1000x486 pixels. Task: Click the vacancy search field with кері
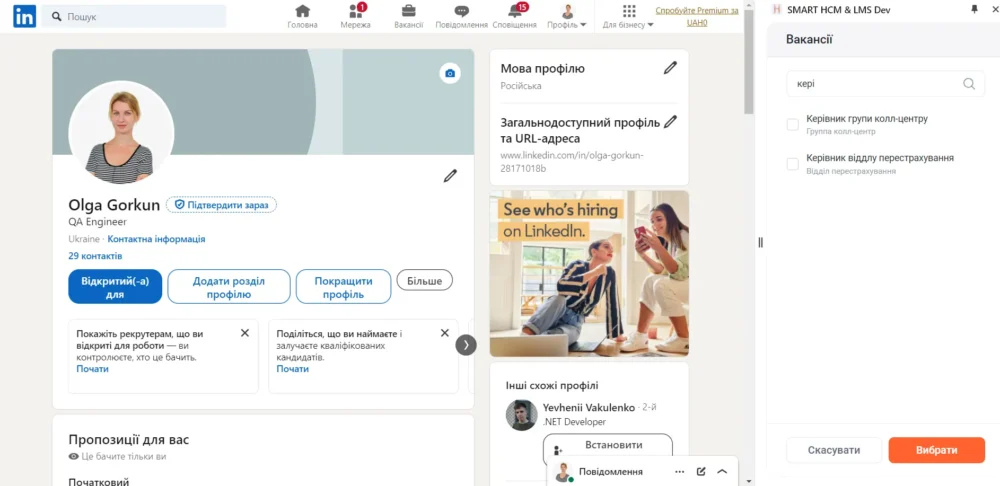click(875, 84)
